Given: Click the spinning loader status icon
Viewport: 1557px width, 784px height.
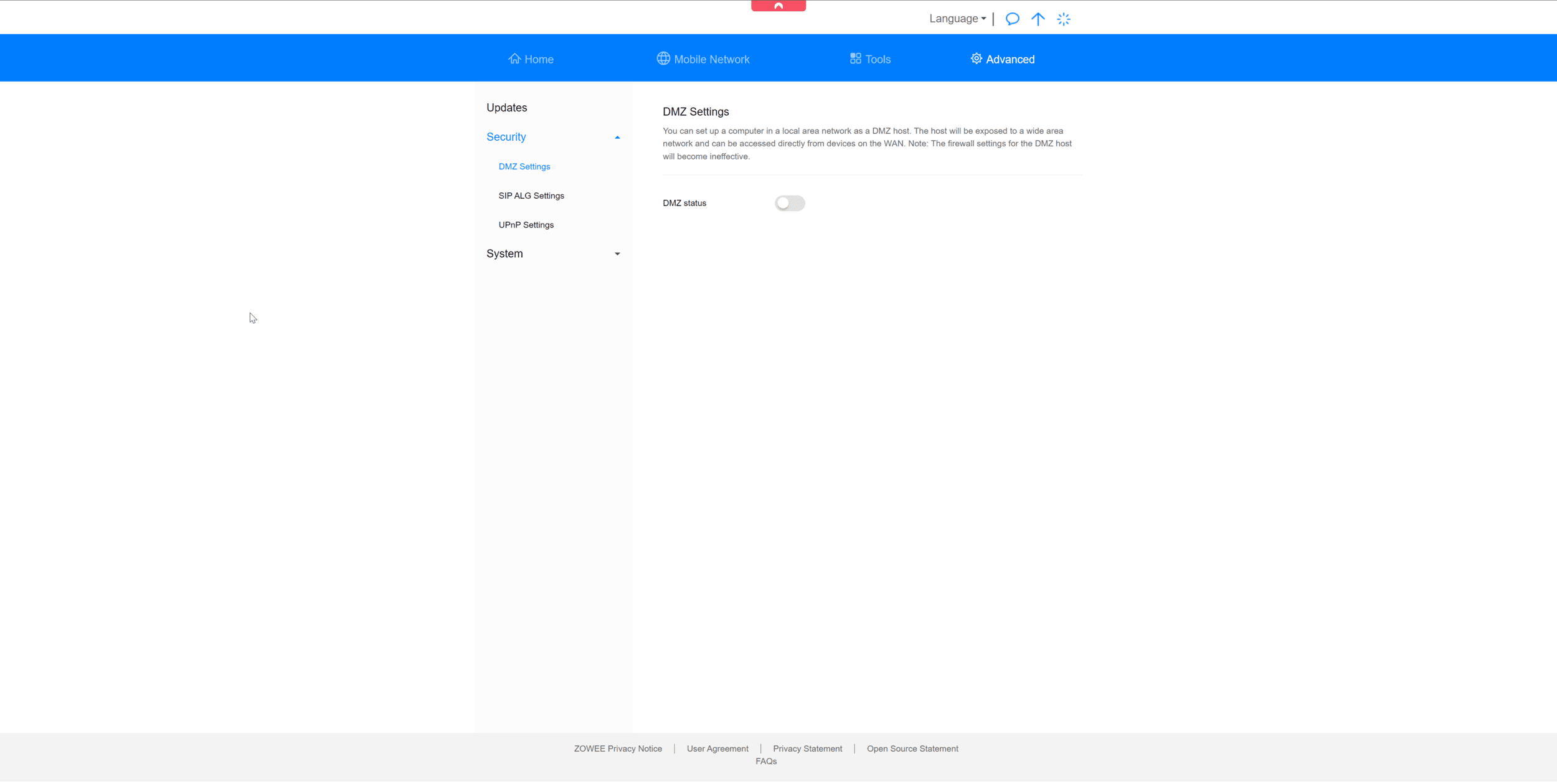Looking at the screenshot, I should (x=1063, y=19).
